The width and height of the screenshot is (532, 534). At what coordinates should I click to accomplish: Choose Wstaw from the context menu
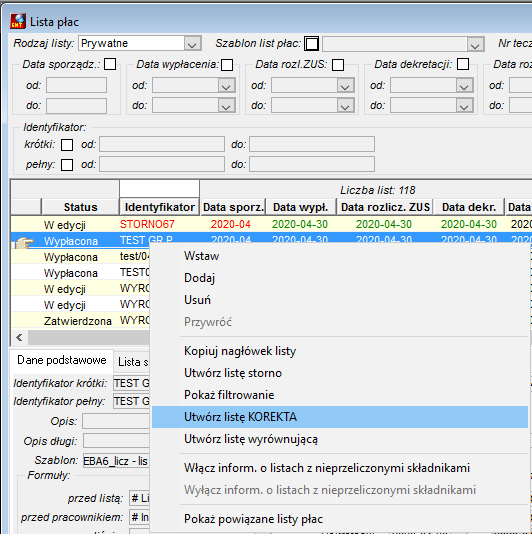tap(340, 256)
